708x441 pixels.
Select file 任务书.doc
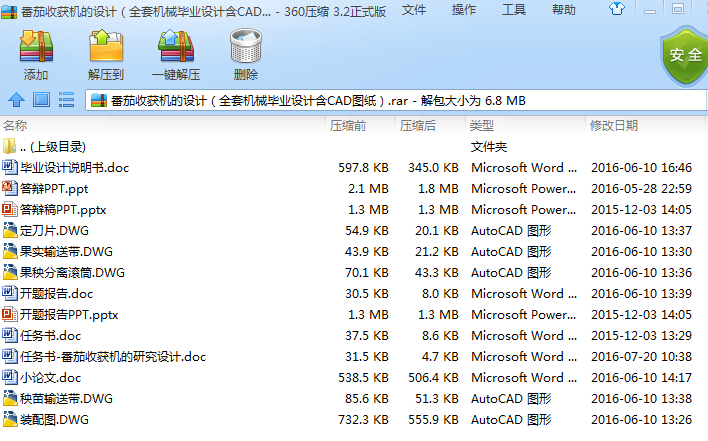354,335
